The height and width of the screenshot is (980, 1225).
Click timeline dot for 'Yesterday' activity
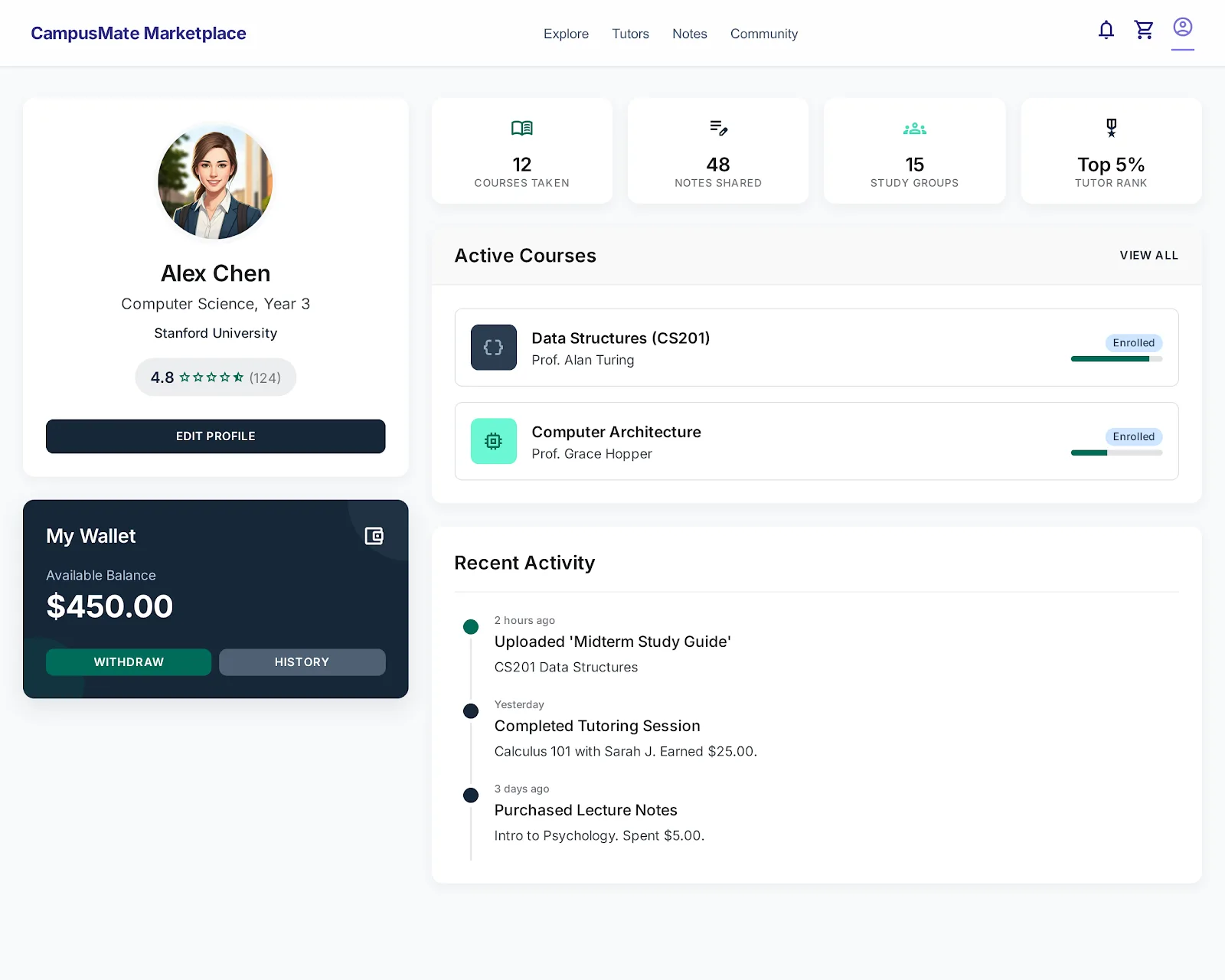471,711
